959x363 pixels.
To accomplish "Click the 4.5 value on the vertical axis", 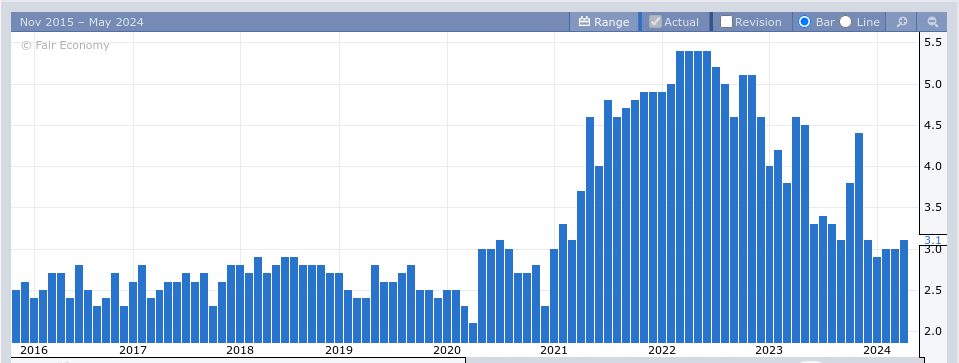I will [933, 125].
